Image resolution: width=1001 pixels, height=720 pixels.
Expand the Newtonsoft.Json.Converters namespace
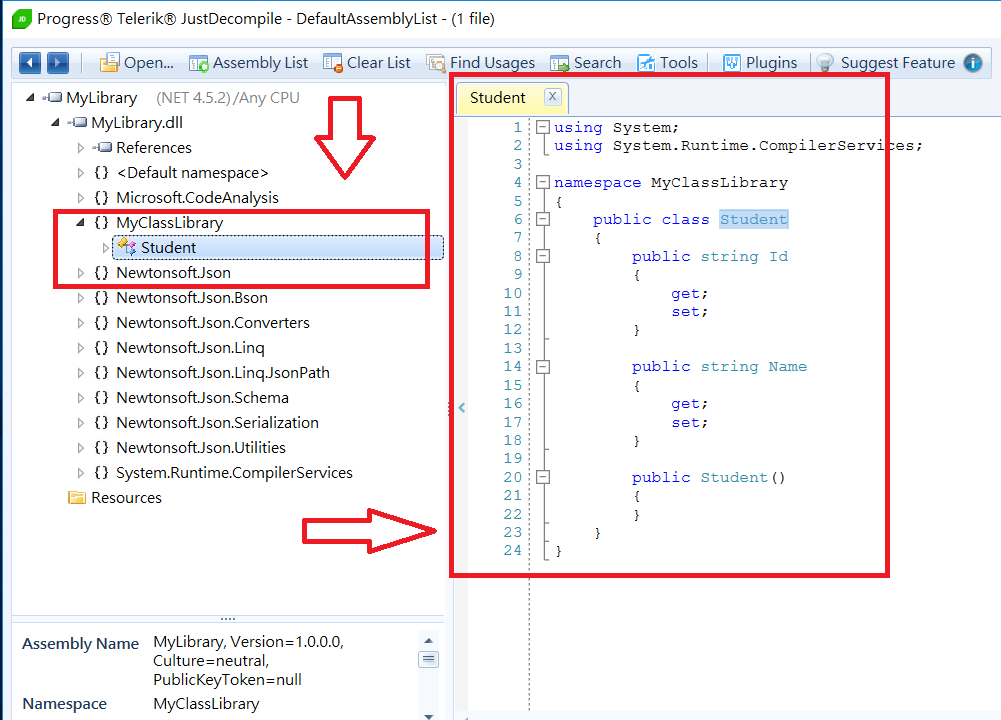tap(80, 322)
